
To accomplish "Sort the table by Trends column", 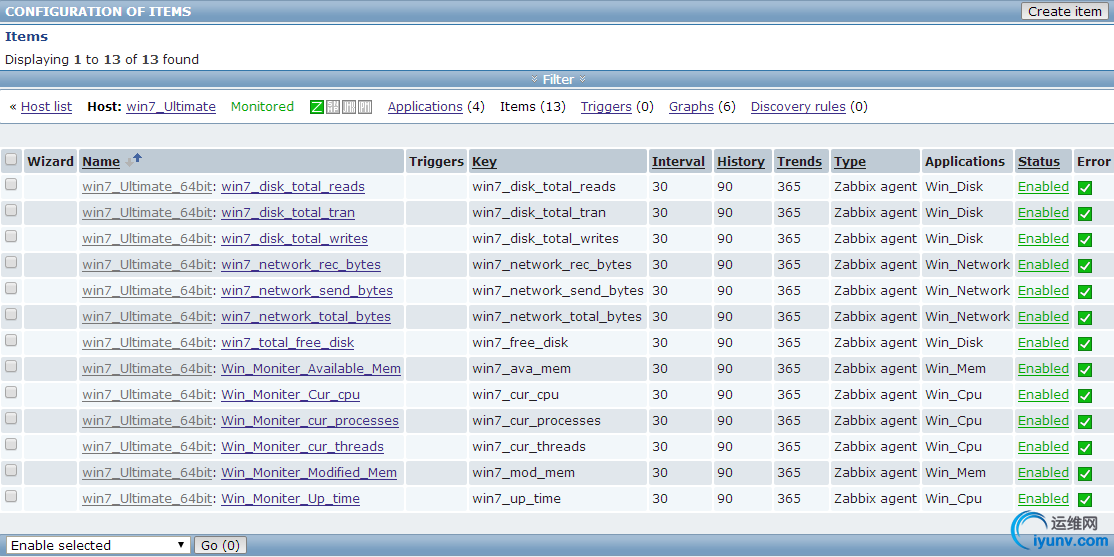I will (799, 161).
